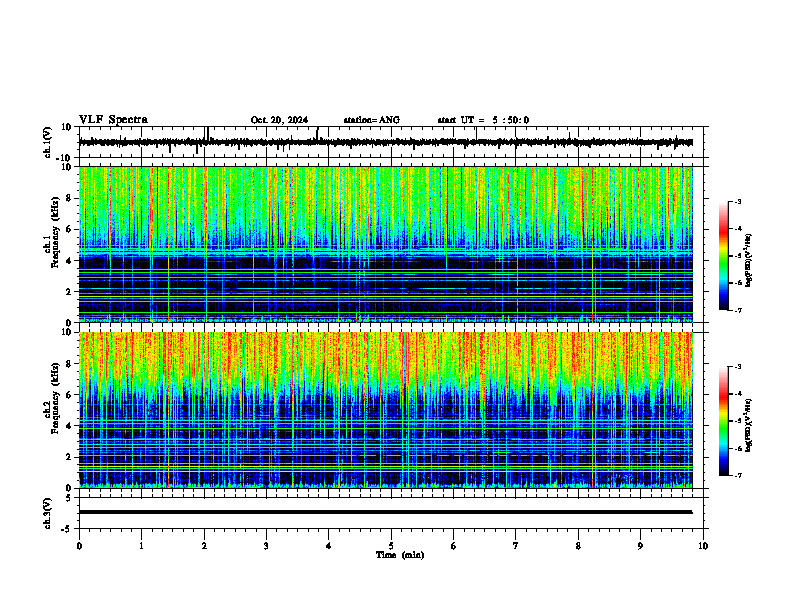The height and width of the screenshot is (612, 792).
Task: Click the "VLF Spectra" plot title
Action: 113,120
